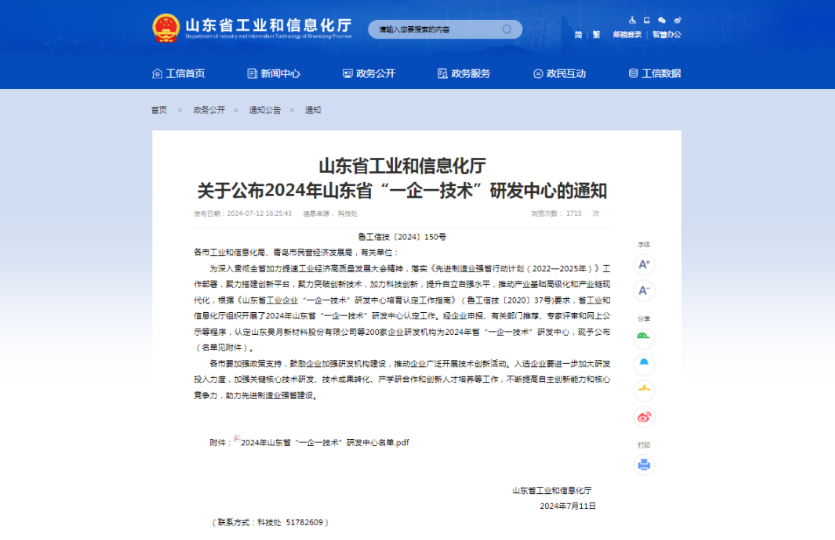Click the PDF file icon beside the attachment
Image resolution: width=835 pixels, height=540 pixels.
(237, 439)
